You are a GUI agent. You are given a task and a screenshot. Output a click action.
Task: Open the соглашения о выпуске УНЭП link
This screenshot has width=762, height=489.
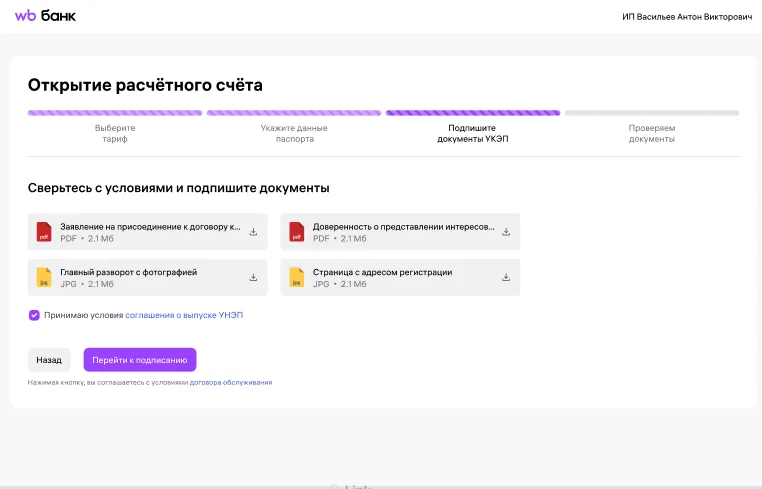184,315
